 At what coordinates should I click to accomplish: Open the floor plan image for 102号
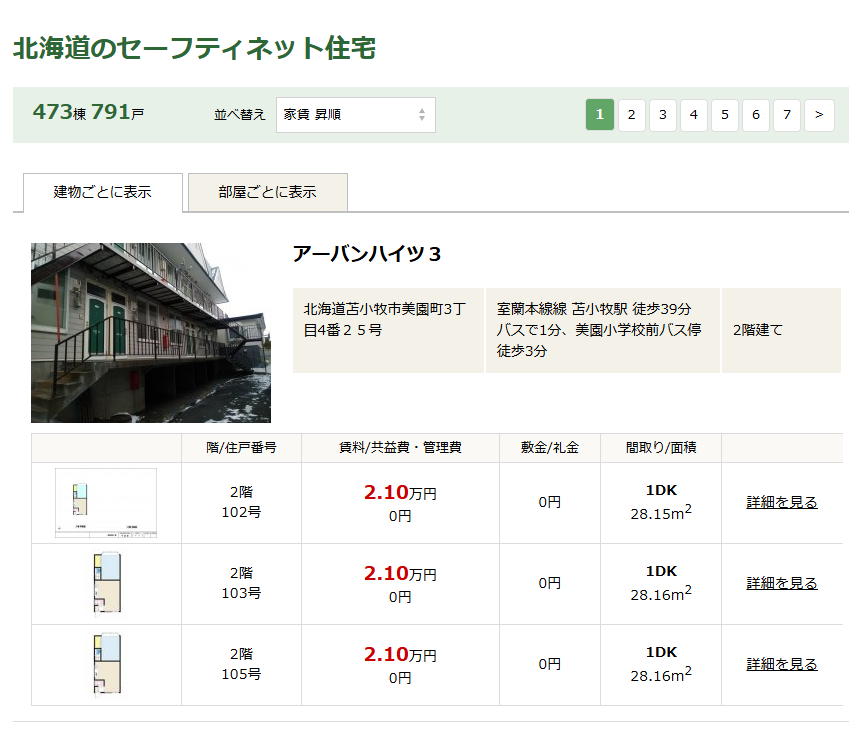point(105,502)
